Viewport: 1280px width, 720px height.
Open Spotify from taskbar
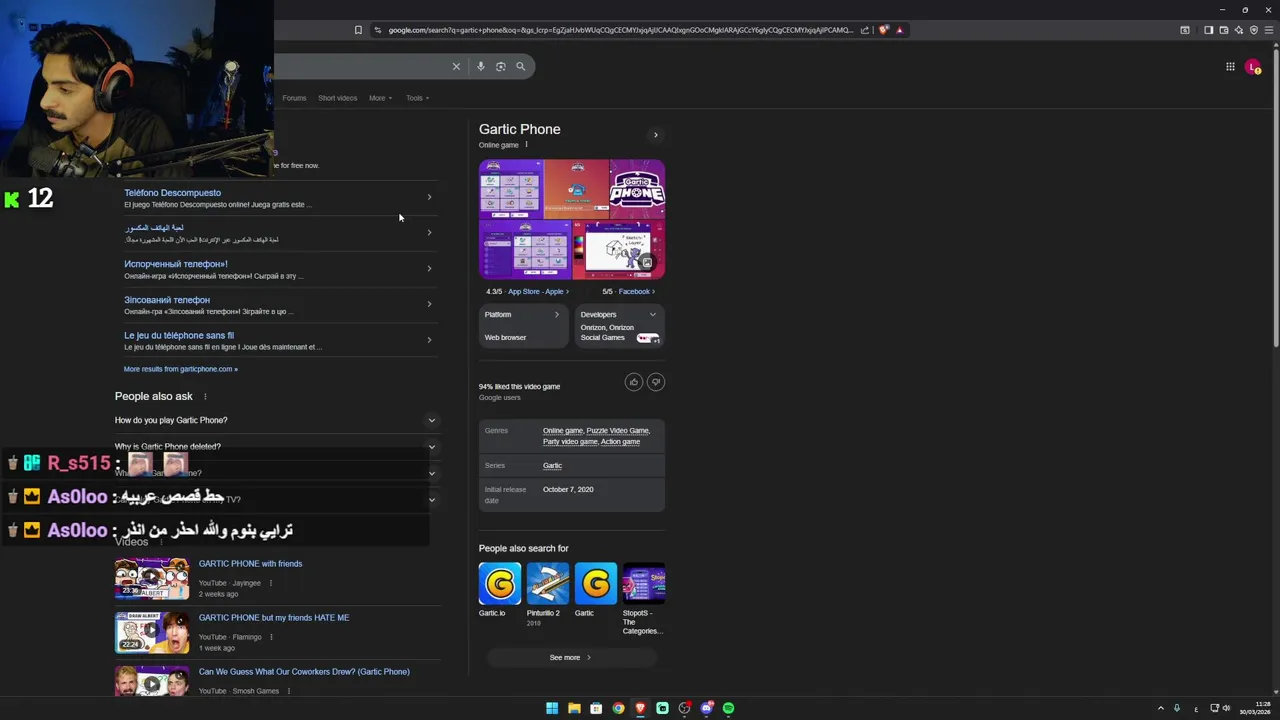[x=728, y=708]
